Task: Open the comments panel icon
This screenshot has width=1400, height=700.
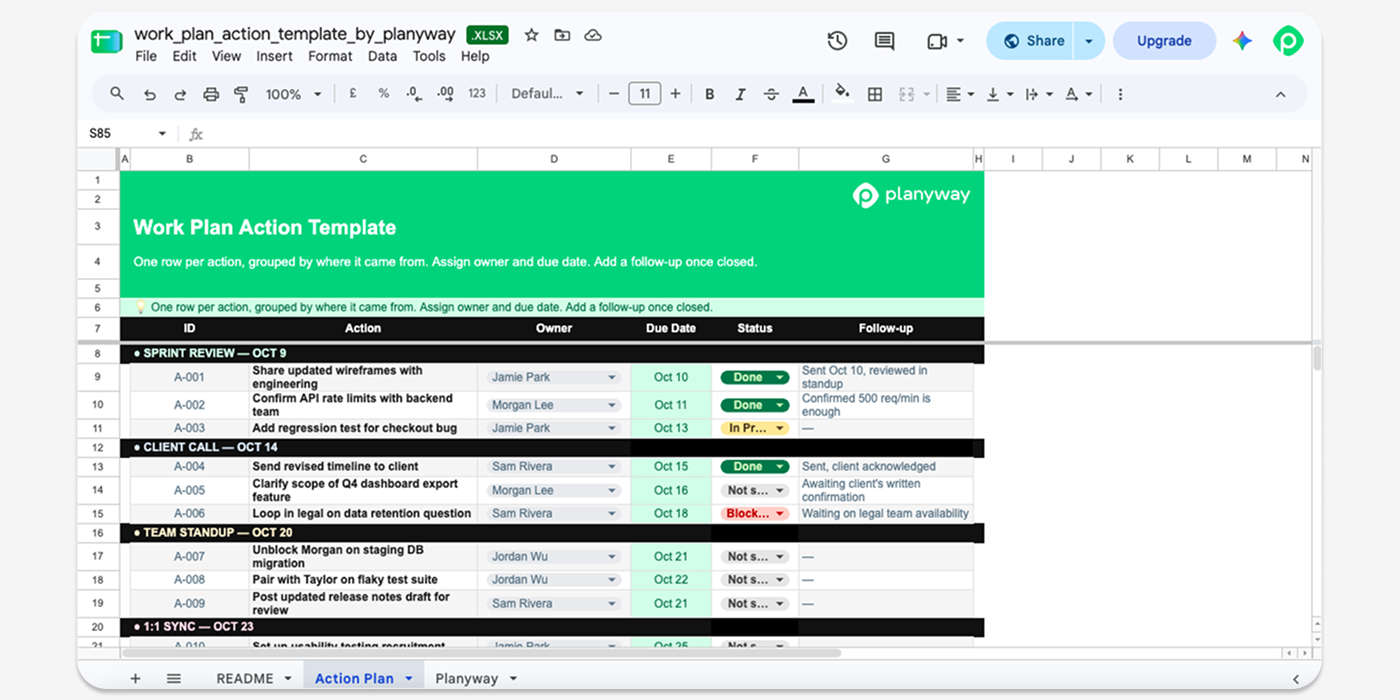Action: point(884,41)
